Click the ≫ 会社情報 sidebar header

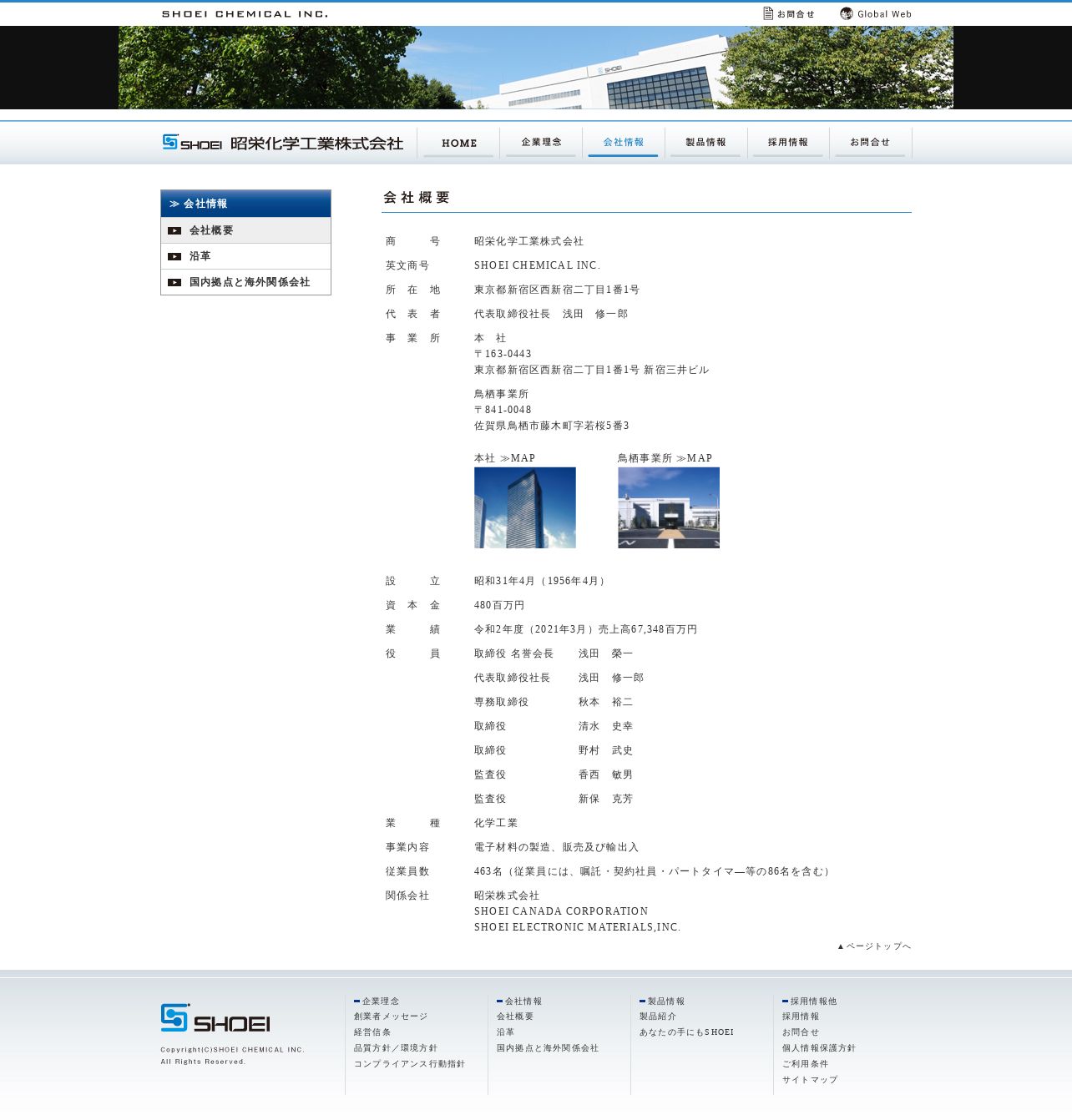[x=245, y=204]
